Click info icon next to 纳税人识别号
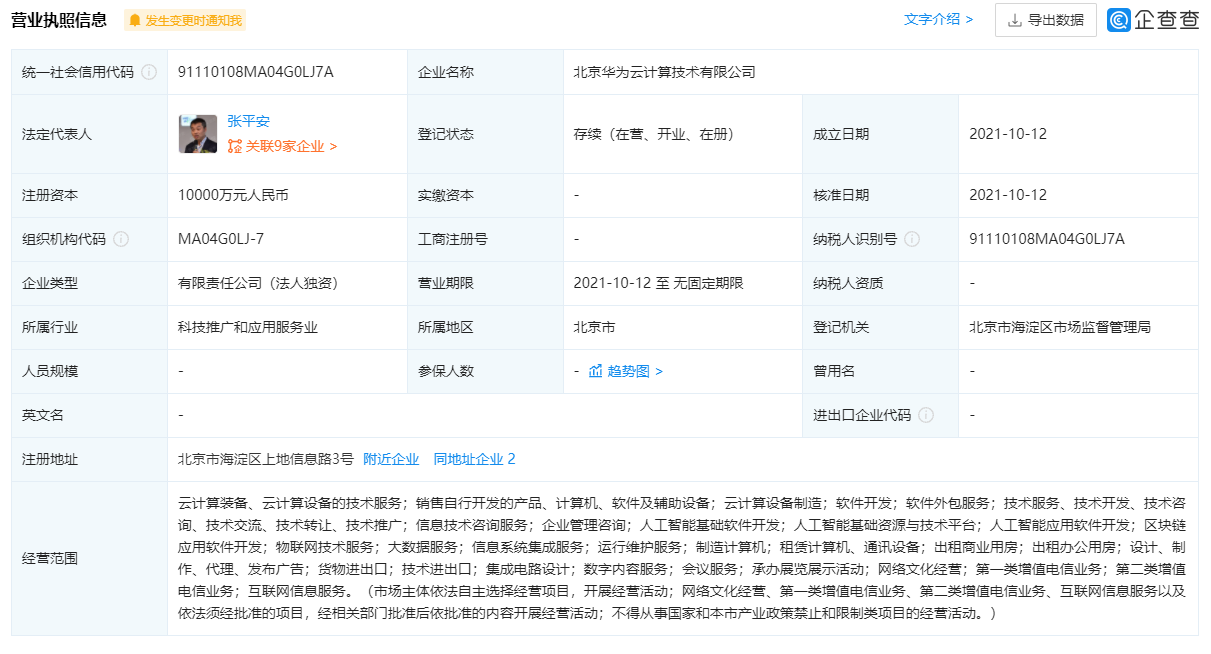 (912, 239)
